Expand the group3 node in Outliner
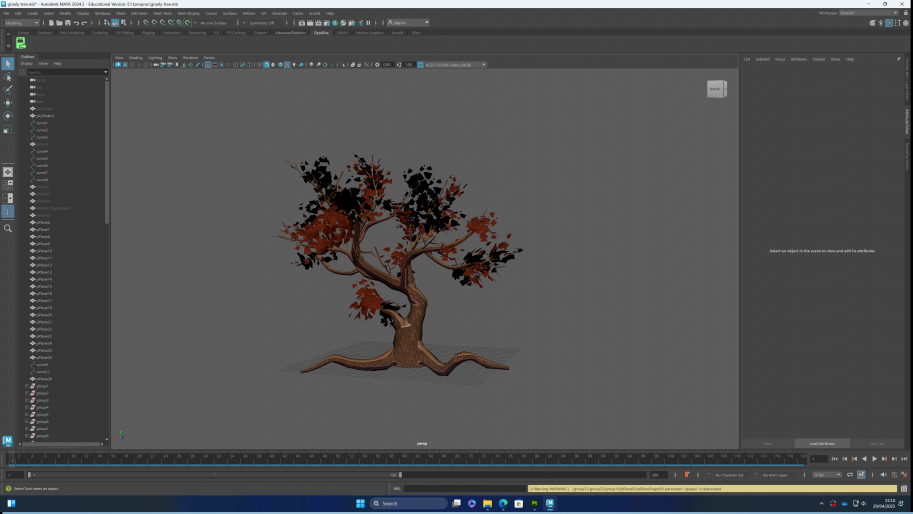 point(26,400)
